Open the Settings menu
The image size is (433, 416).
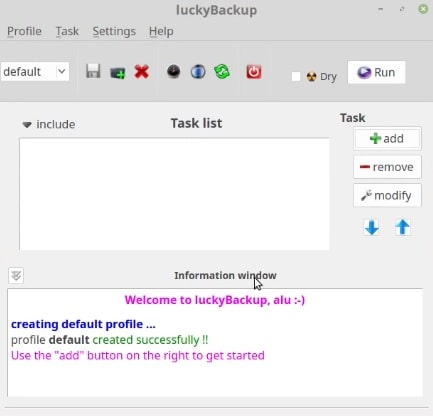coord(114,31)
